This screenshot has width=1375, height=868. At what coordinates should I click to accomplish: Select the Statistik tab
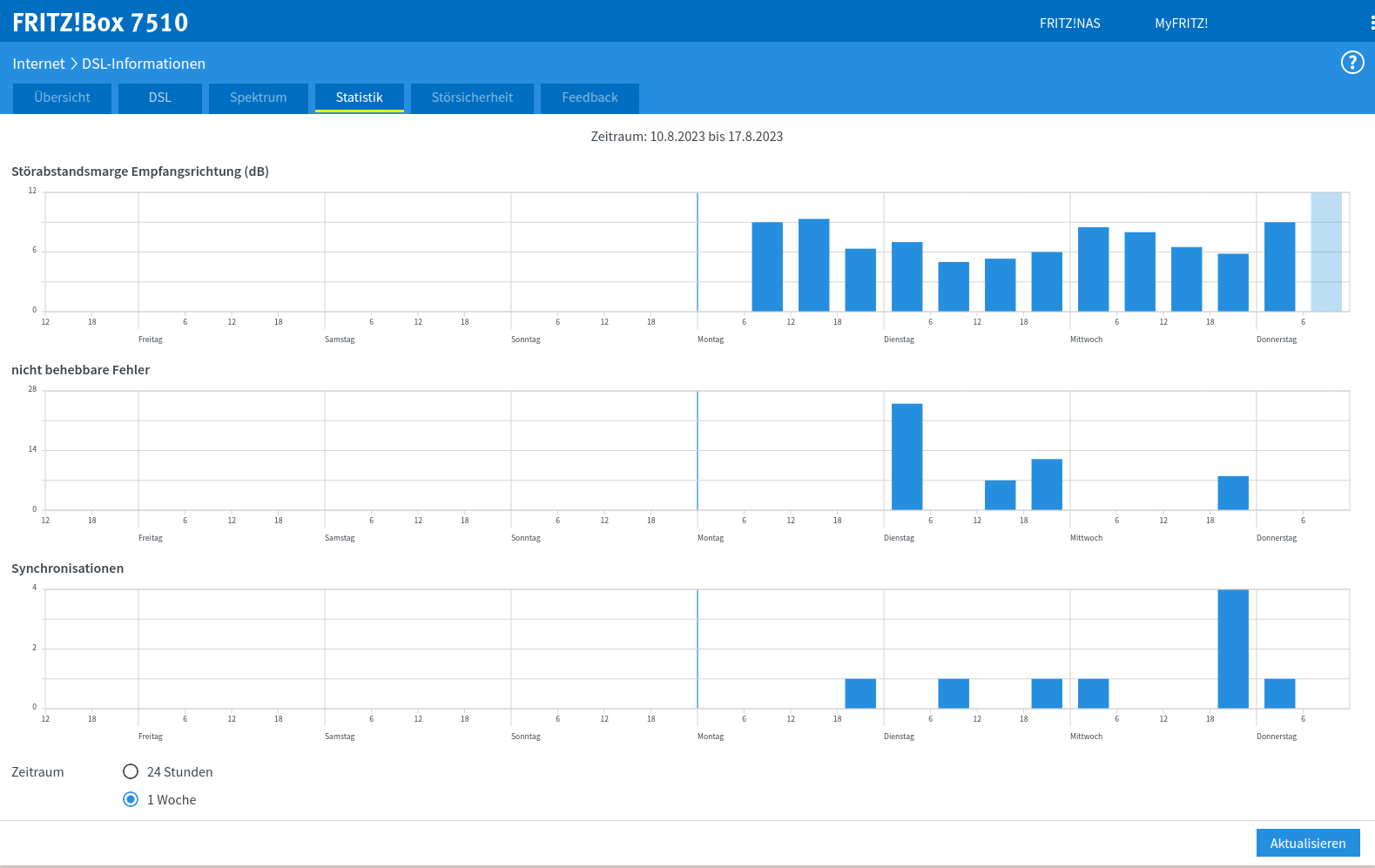point(360,98)
